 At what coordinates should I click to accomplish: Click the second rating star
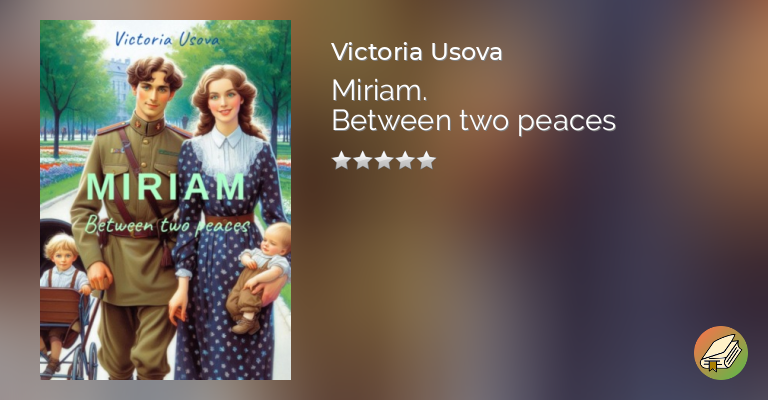click(362, 160)
